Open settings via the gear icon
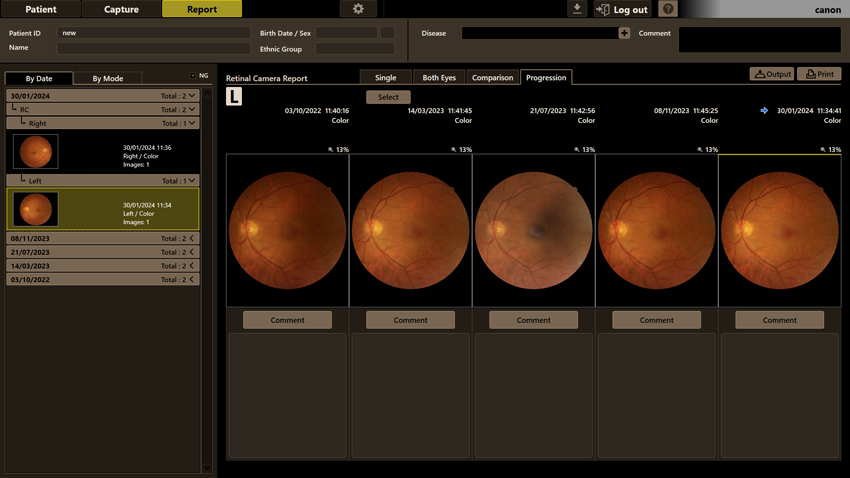850x478 pixels. pos(358,9)
